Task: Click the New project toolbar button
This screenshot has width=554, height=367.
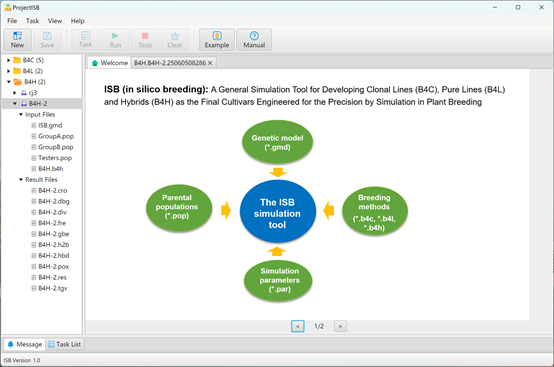Action: 17,40
